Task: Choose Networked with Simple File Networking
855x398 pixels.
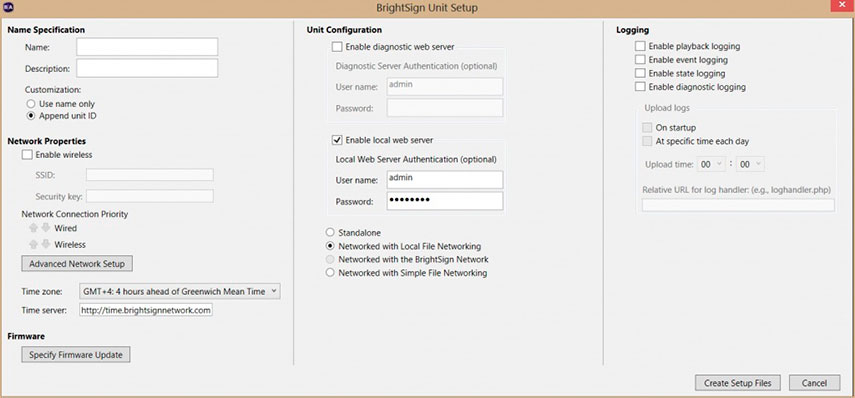Action: pyautogui.click(x=329, y=273)
